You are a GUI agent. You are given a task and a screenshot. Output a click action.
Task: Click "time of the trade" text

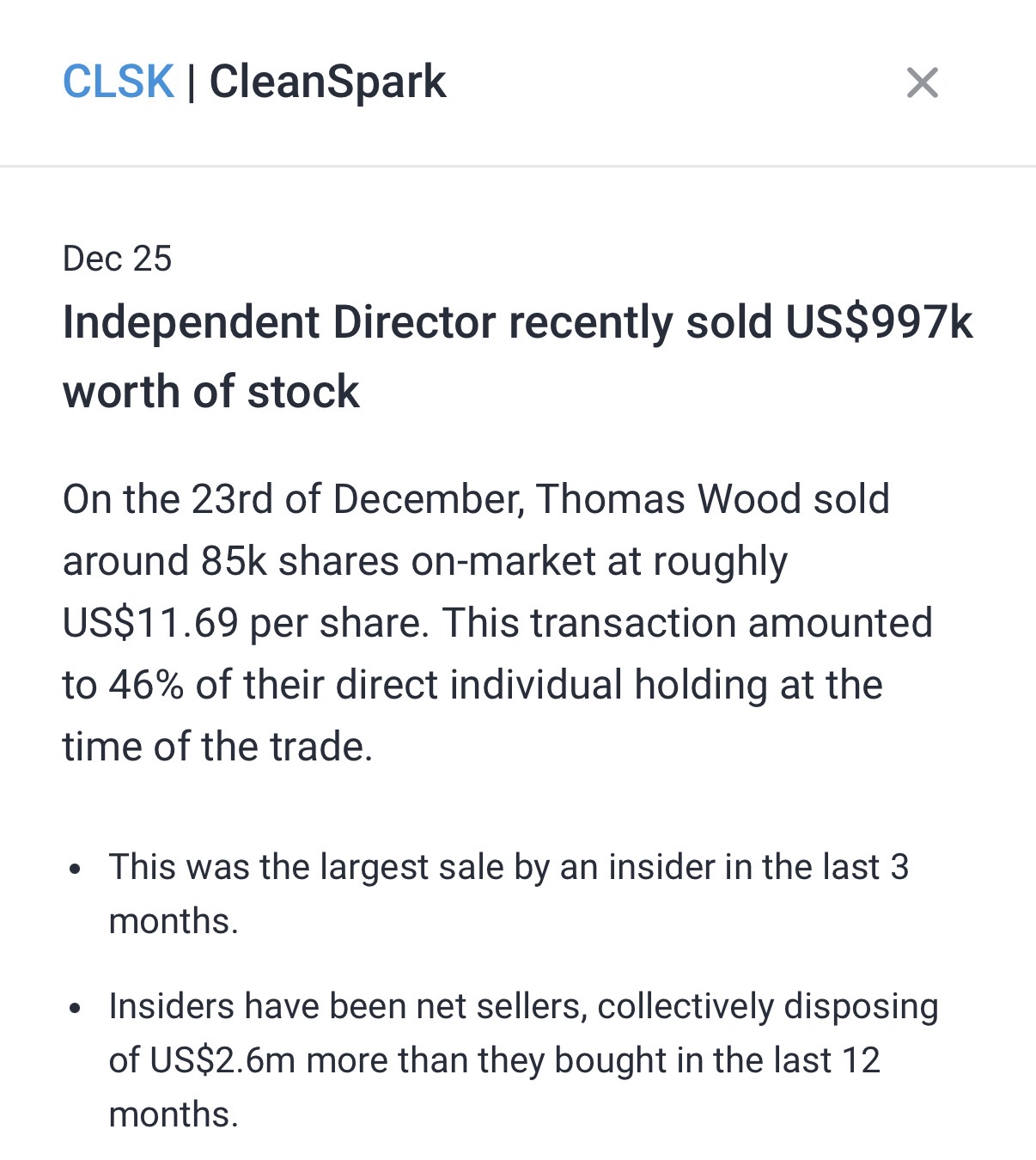pyautogui.click(x=216, y=747)
